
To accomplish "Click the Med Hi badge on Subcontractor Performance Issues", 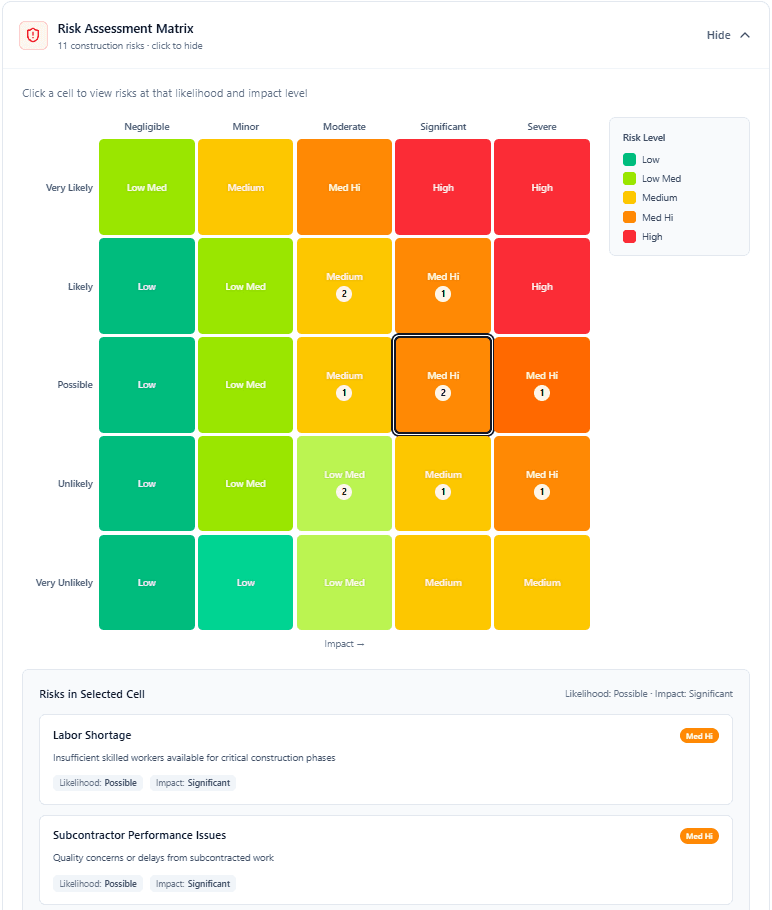I will (x=699, y=836).
